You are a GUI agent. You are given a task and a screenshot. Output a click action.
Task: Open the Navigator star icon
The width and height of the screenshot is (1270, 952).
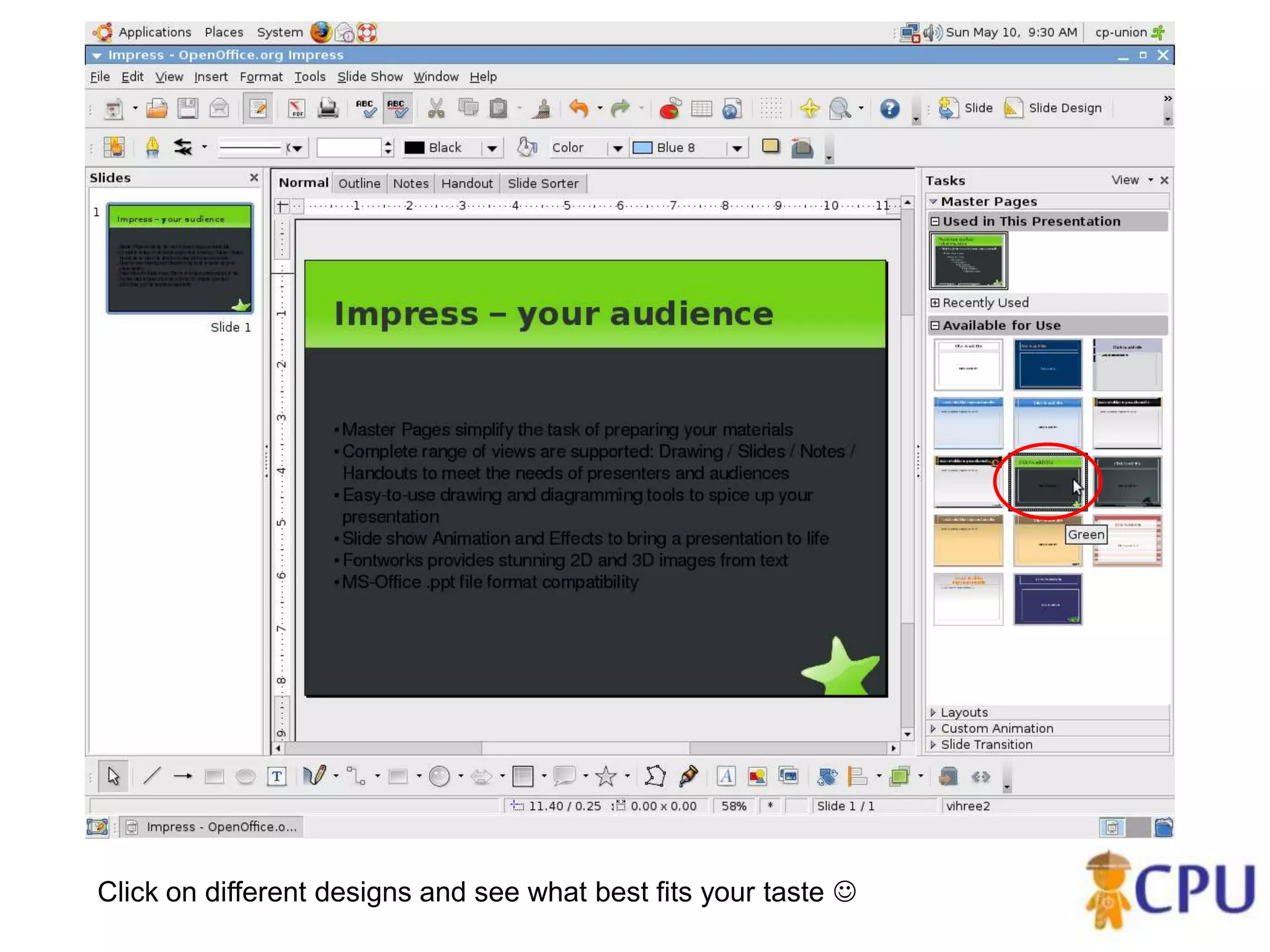(x=809, y=109)
